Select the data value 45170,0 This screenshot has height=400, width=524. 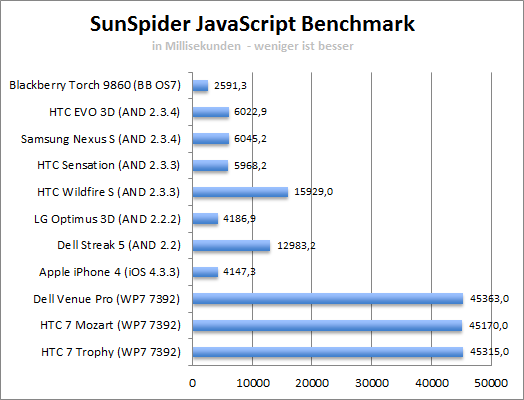488,325
